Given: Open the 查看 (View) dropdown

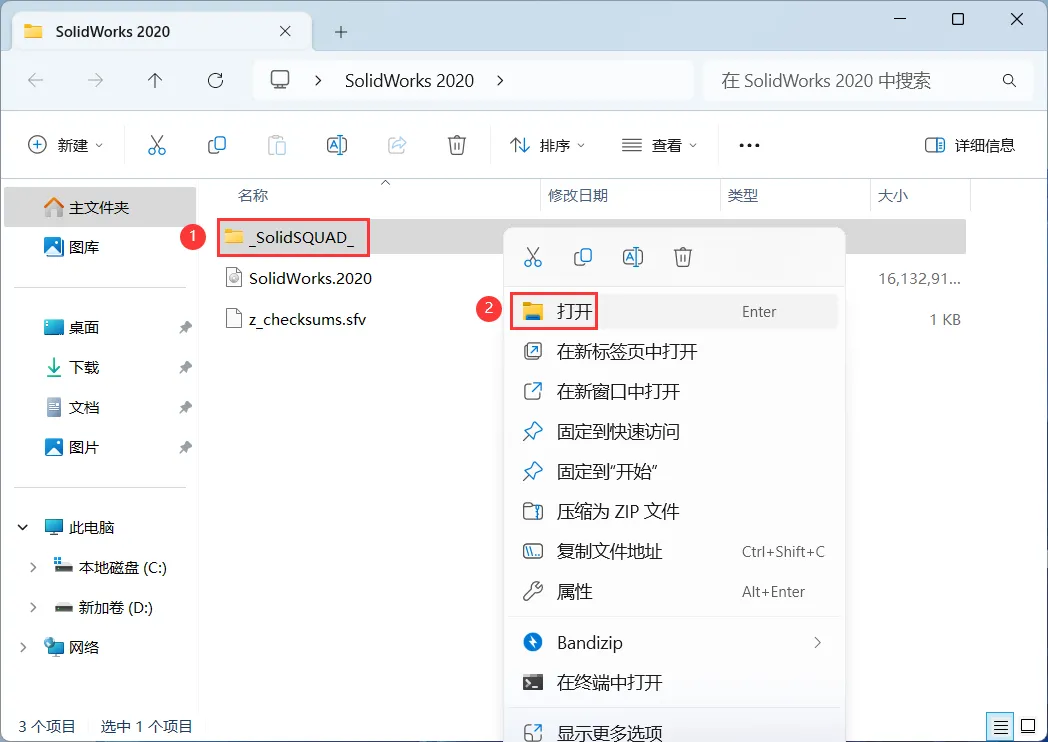Looking at the screenshot, I should pyautogui.click(x=659, y=145).
